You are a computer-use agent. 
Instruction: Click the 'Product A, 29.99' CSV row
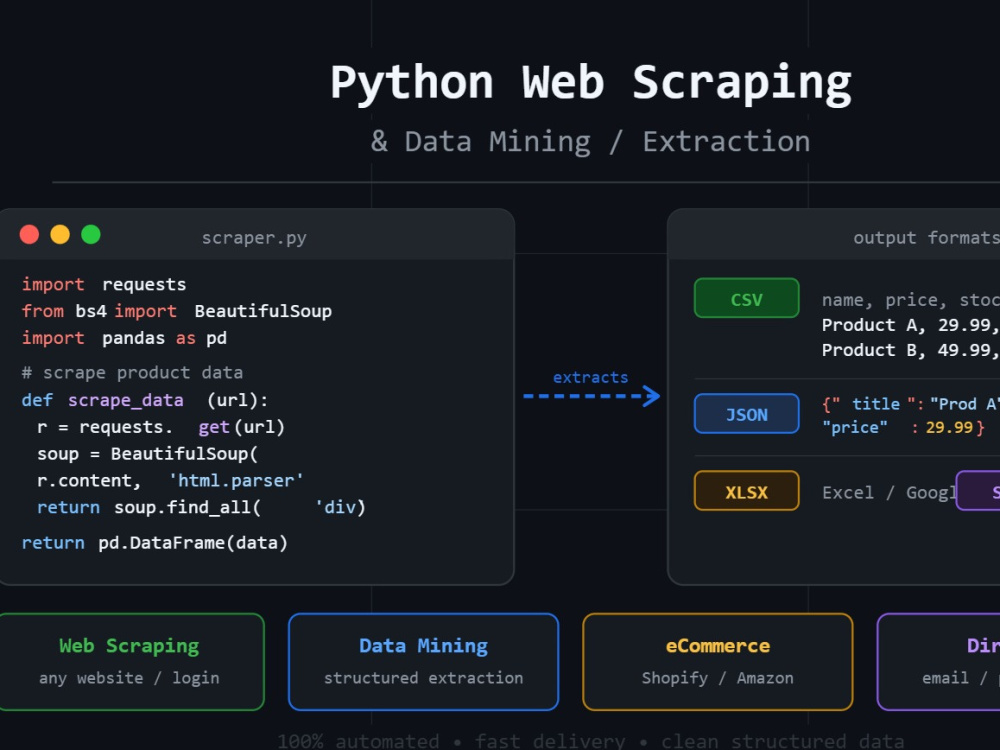pos(911,325)
